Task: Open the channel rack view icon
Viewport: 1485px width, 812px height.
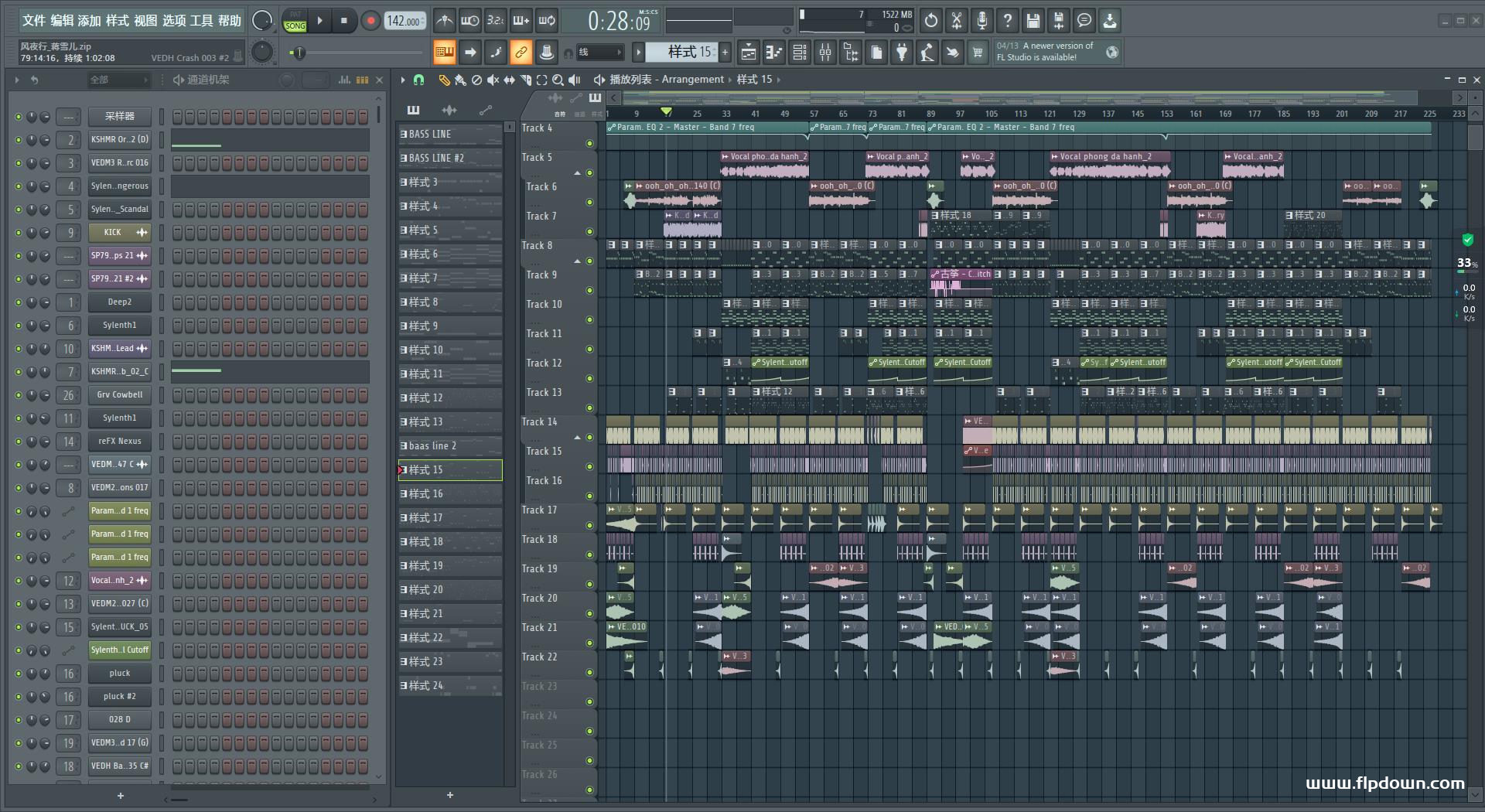Action: coord(799,53)
